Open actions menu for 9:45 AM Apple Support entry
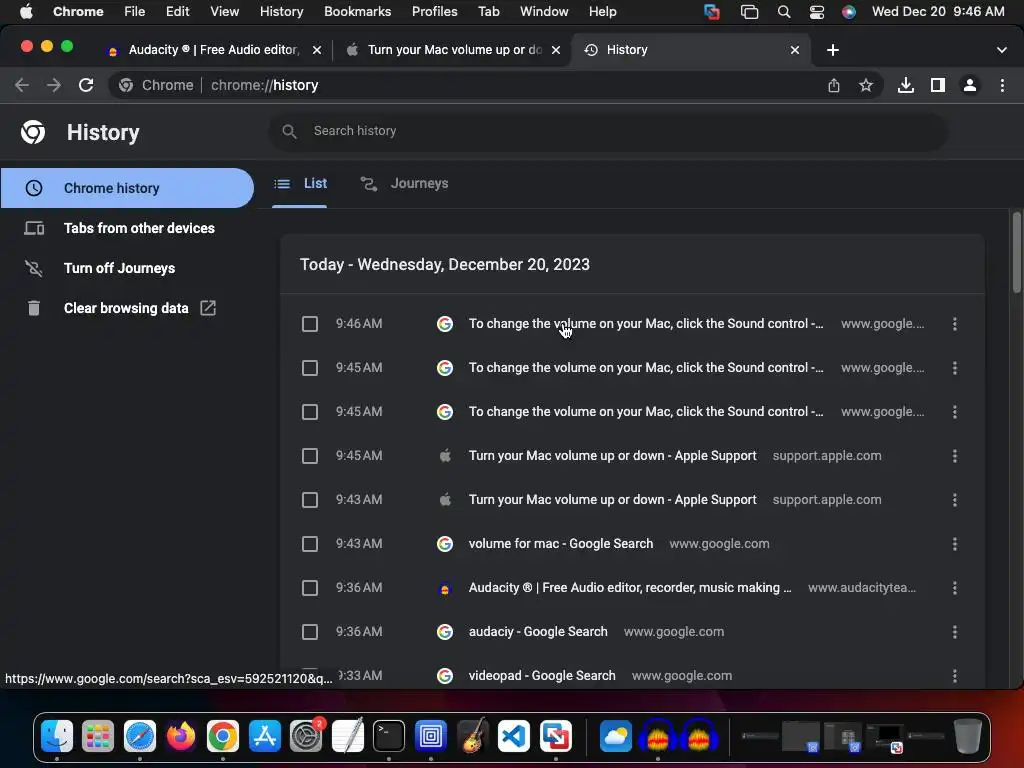This screenshot has width=1024, height=768. [955, 456]
